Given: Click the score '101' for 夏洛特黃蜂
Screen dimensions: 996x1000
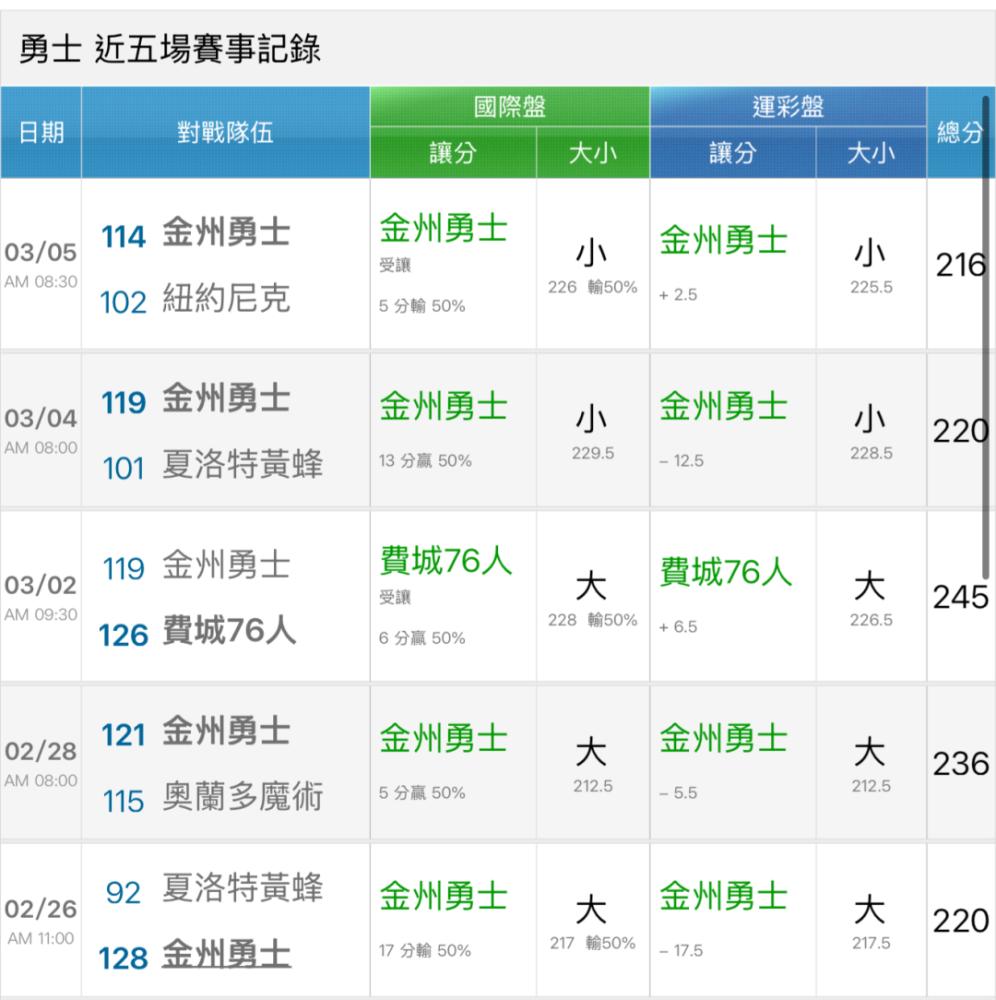Looking at the screenshot, I should [123, 469].
